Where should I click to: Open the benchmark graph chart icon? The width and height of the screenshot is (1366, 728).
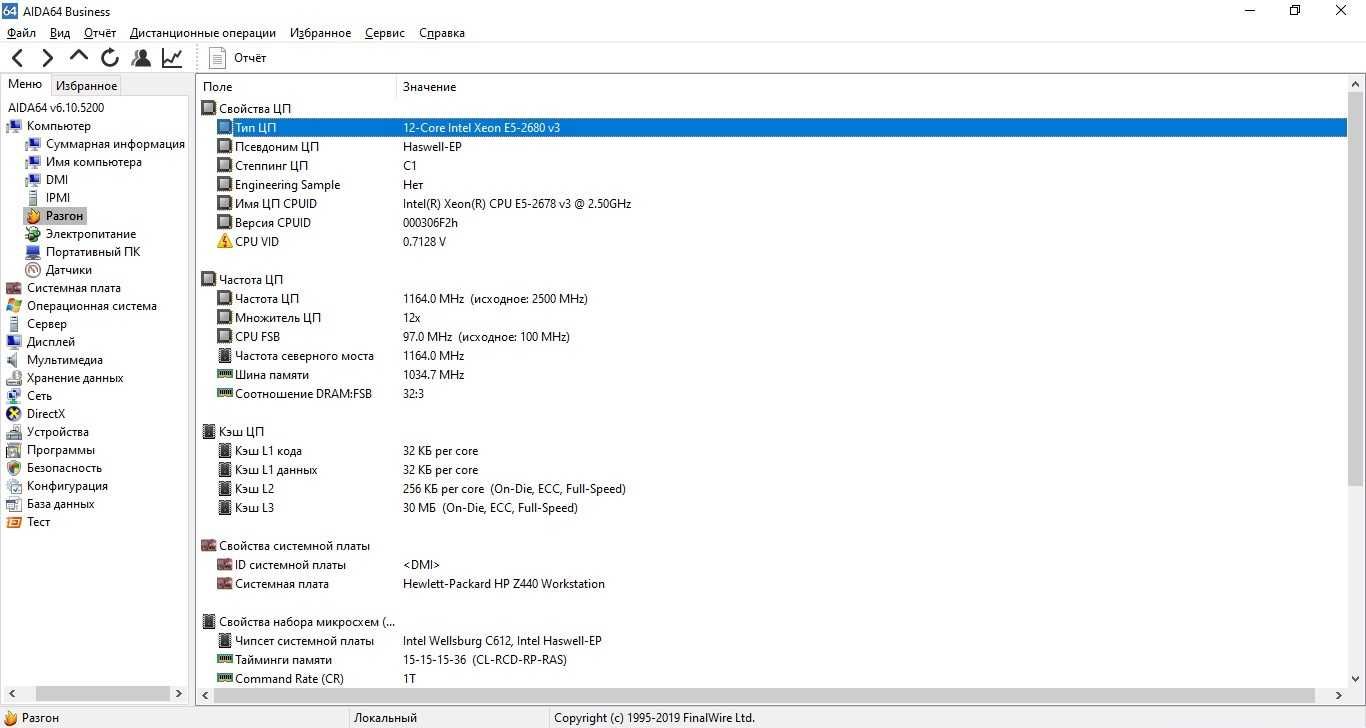pyautogui.click(x=172, y=58)
